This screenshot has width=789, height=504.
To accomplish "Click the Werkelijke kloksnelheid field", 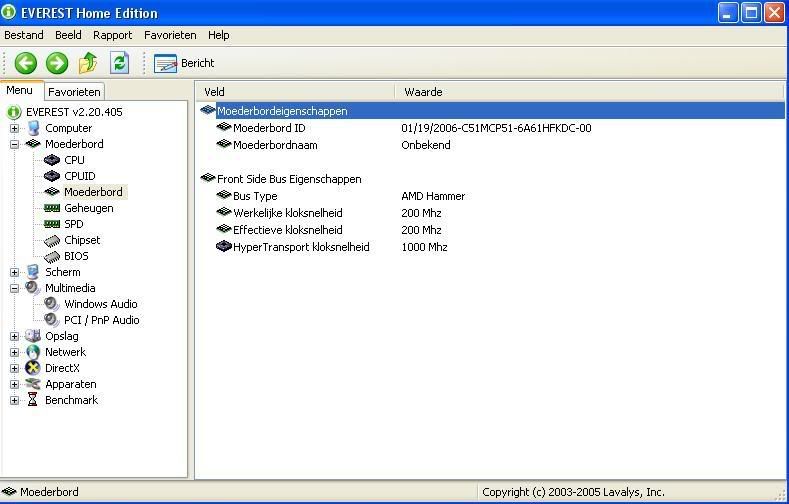I will point(287,213).
